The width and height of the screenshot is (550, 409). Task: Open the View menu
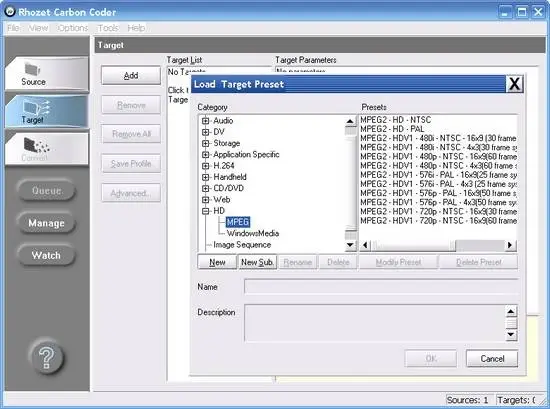(39, 28)
